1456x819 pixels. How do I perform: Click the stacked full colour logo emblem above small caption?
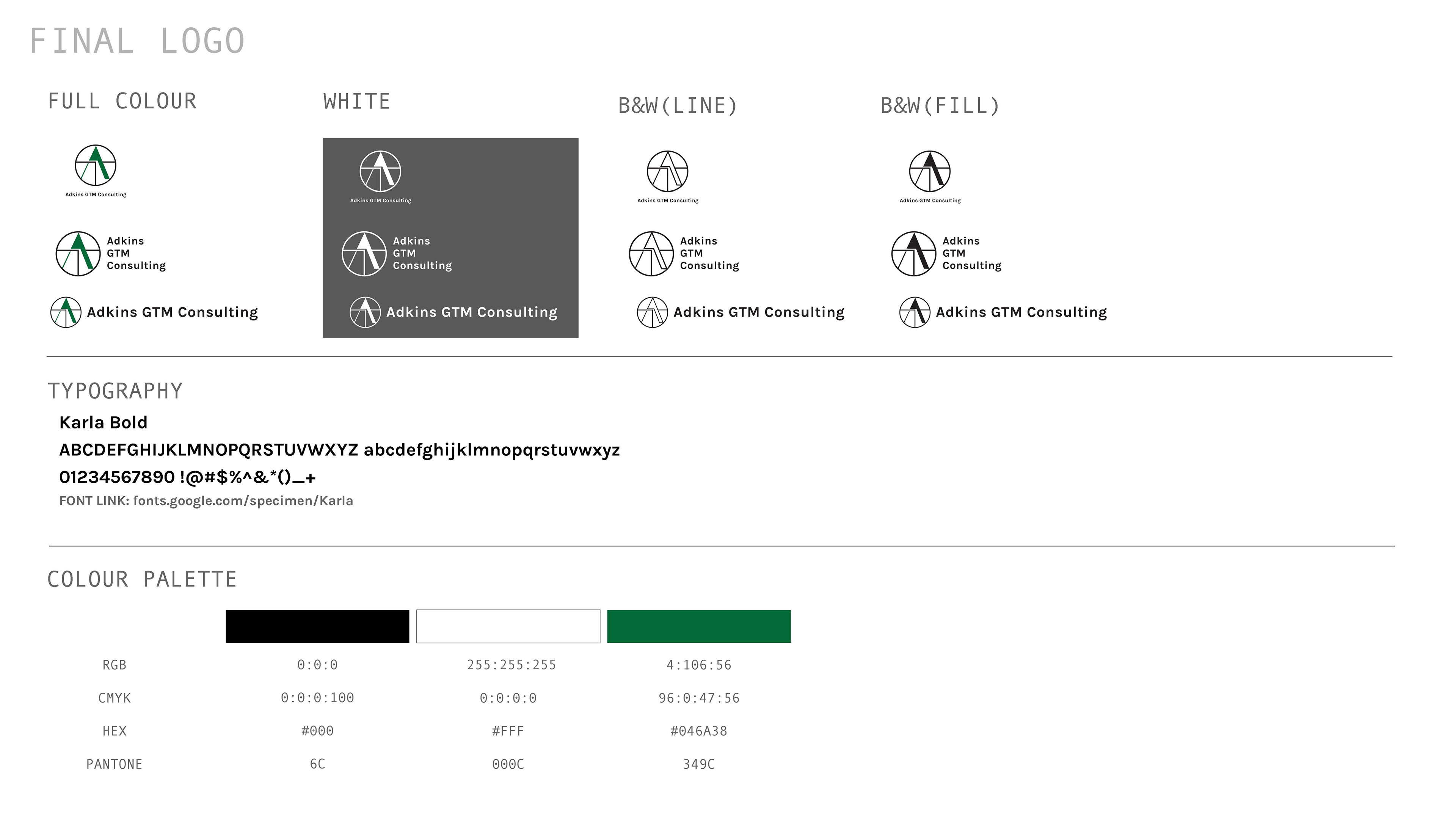point(96,165)
